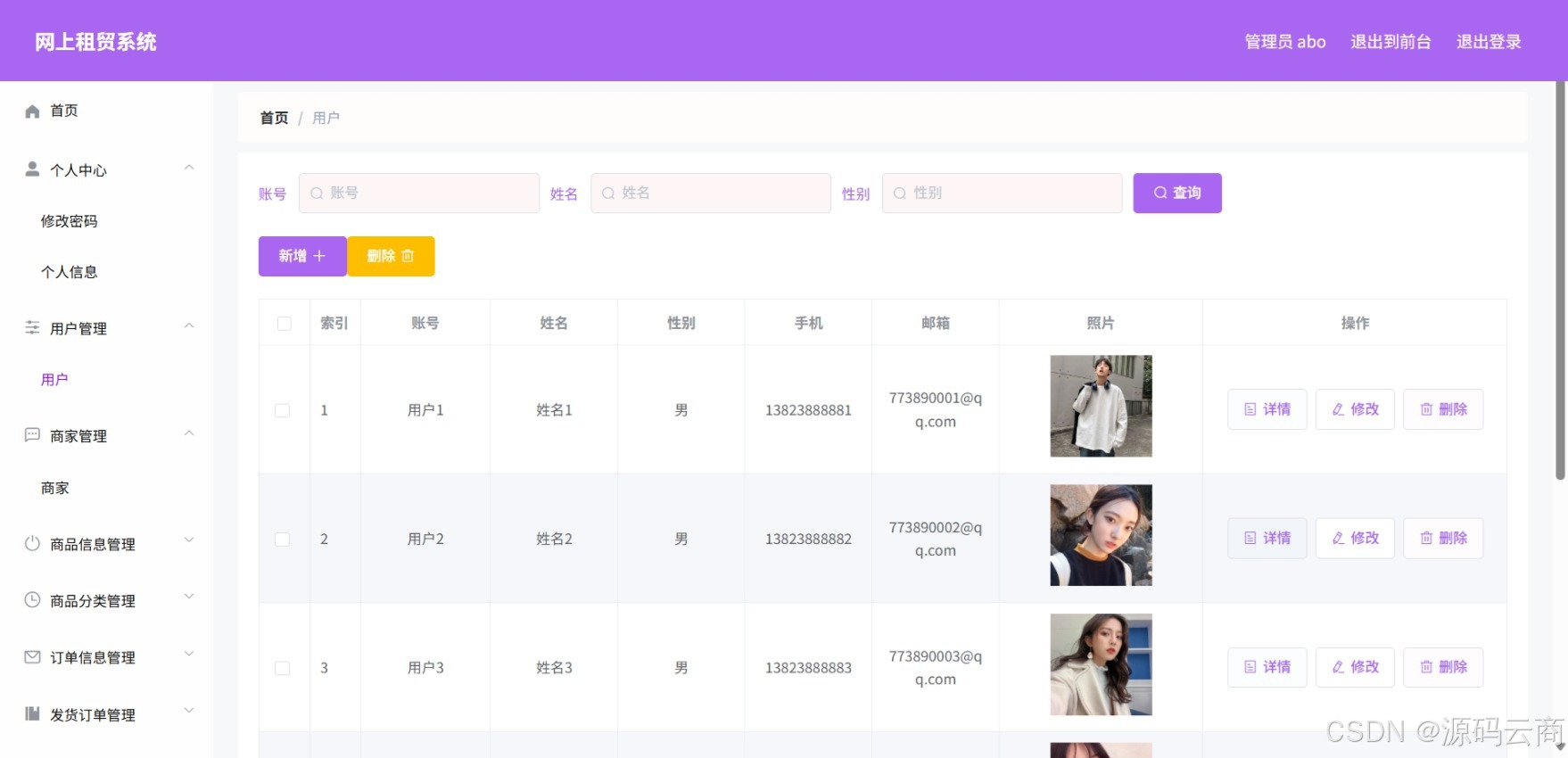Click the photo thumbnail of 用户3
Image resolution: width=1568 pixels, height=758 pixels.
click(1101, 664)
